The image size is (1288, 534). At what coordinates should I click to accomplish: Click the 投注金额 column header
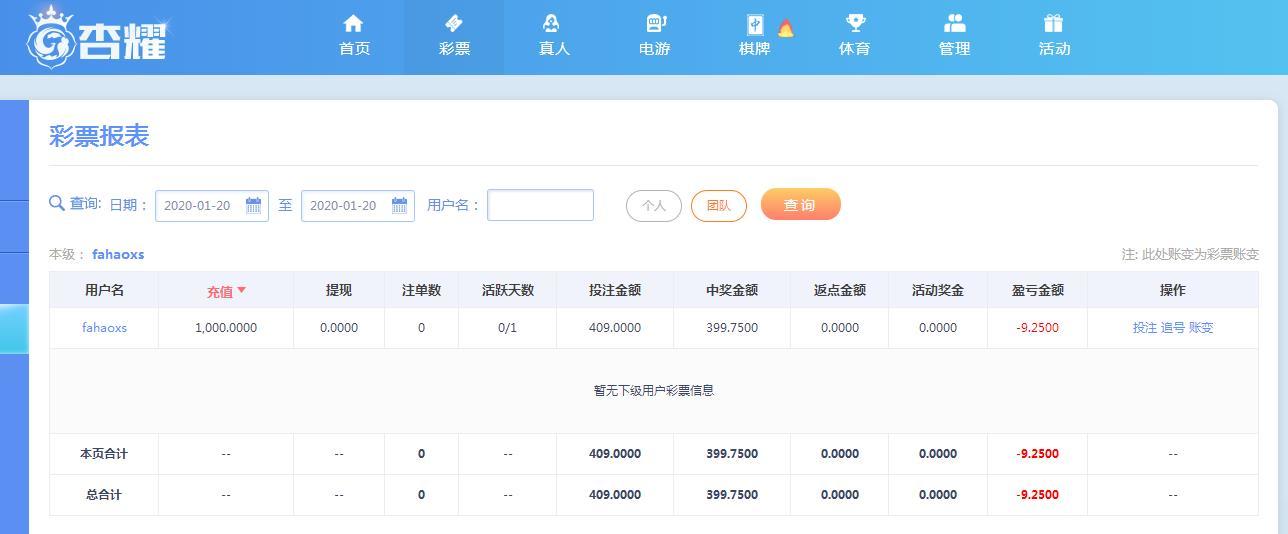615,290
